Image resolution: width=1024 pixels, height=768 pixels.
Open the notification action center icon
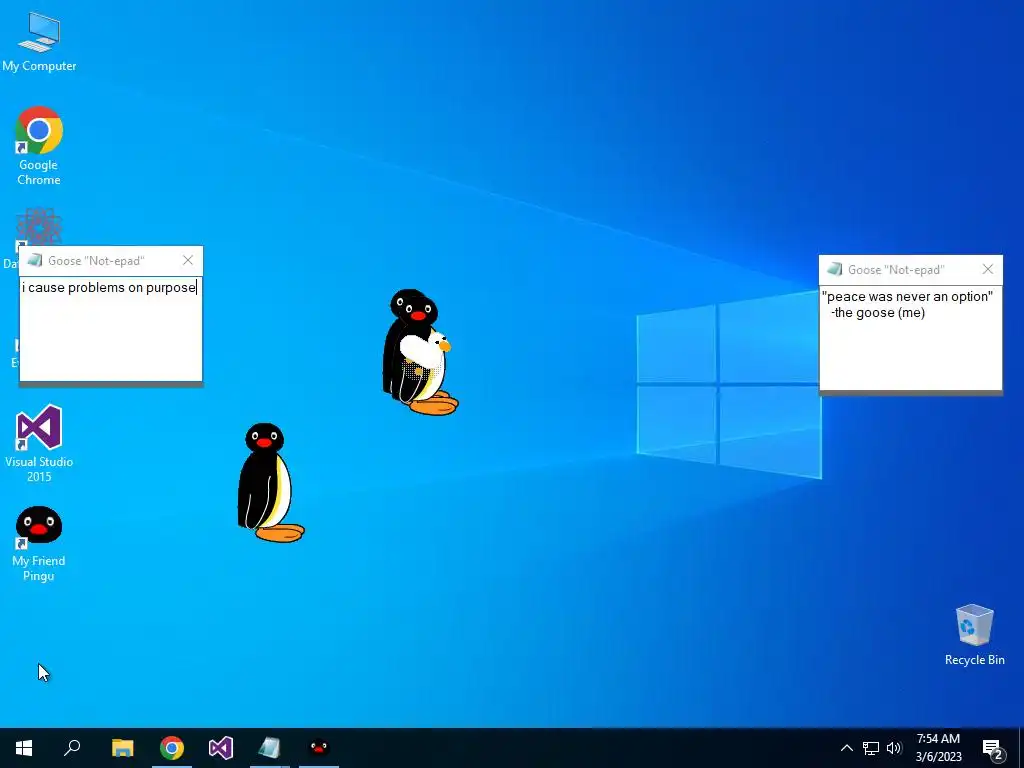(x=993, y=748)
